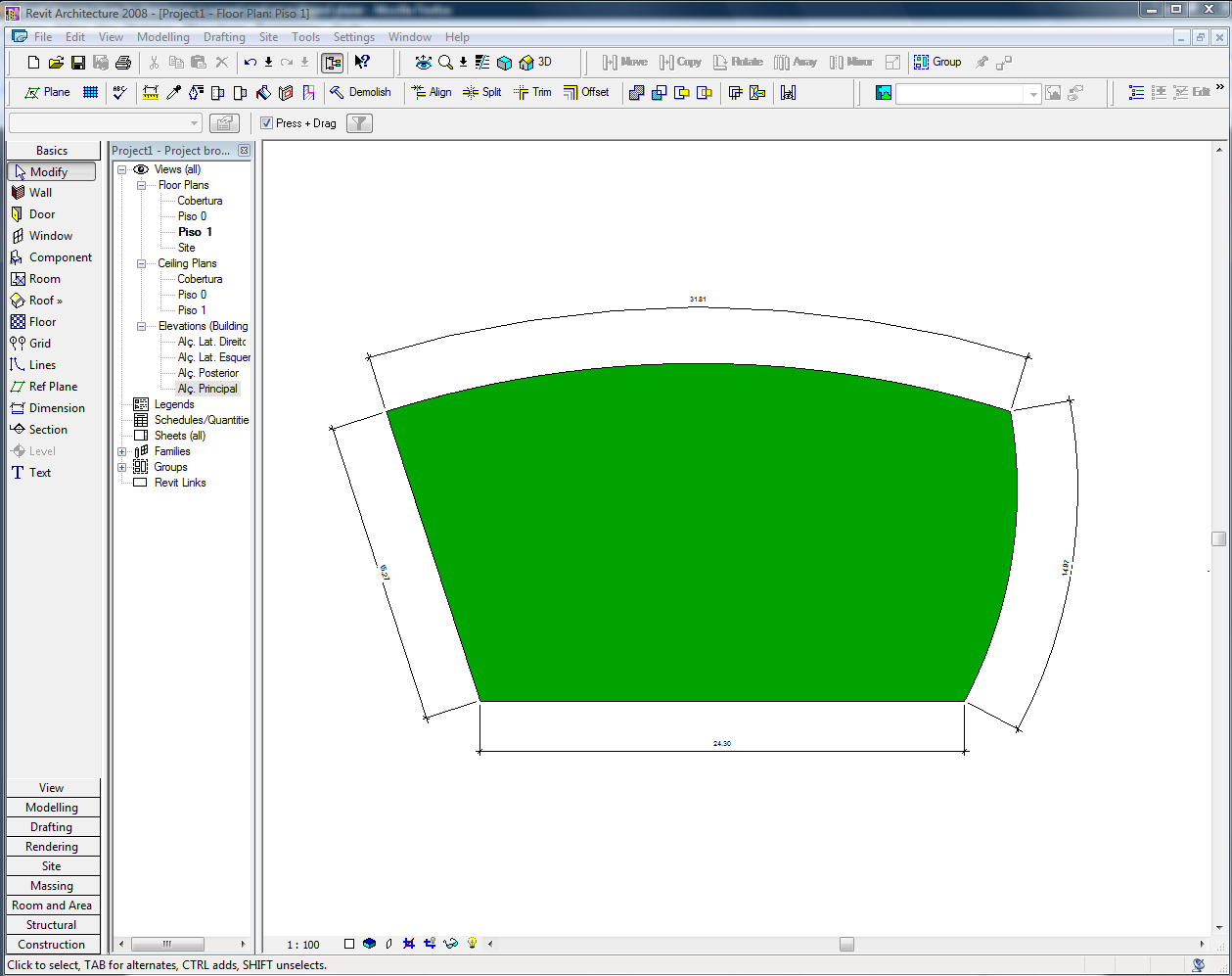
Task: Click the horizontal scrollbar thumb under canvas
Action: pyautogui.click(x=846, y=944)
